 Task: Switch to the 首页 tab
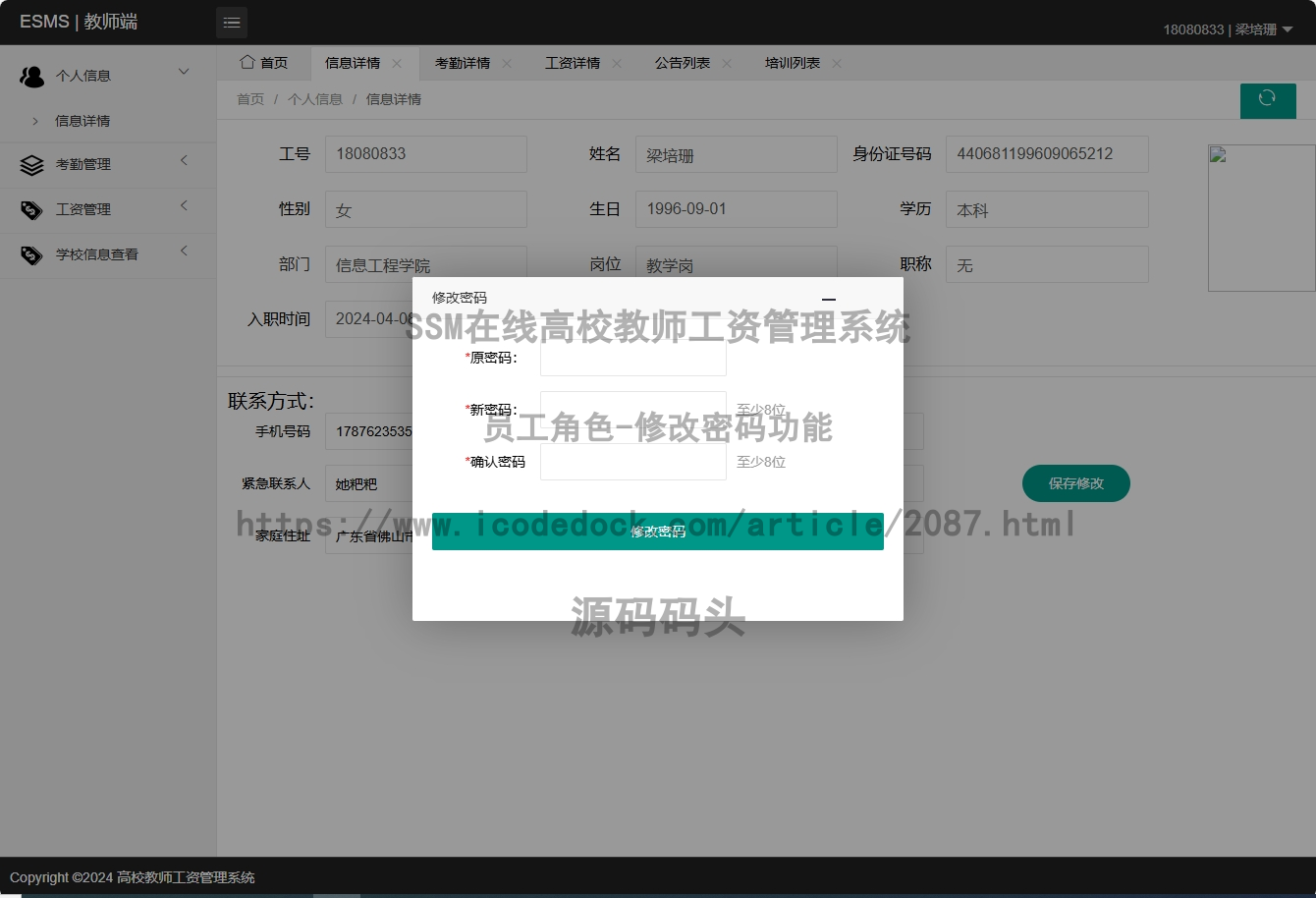pyautogui.click(x=263, y=63)
